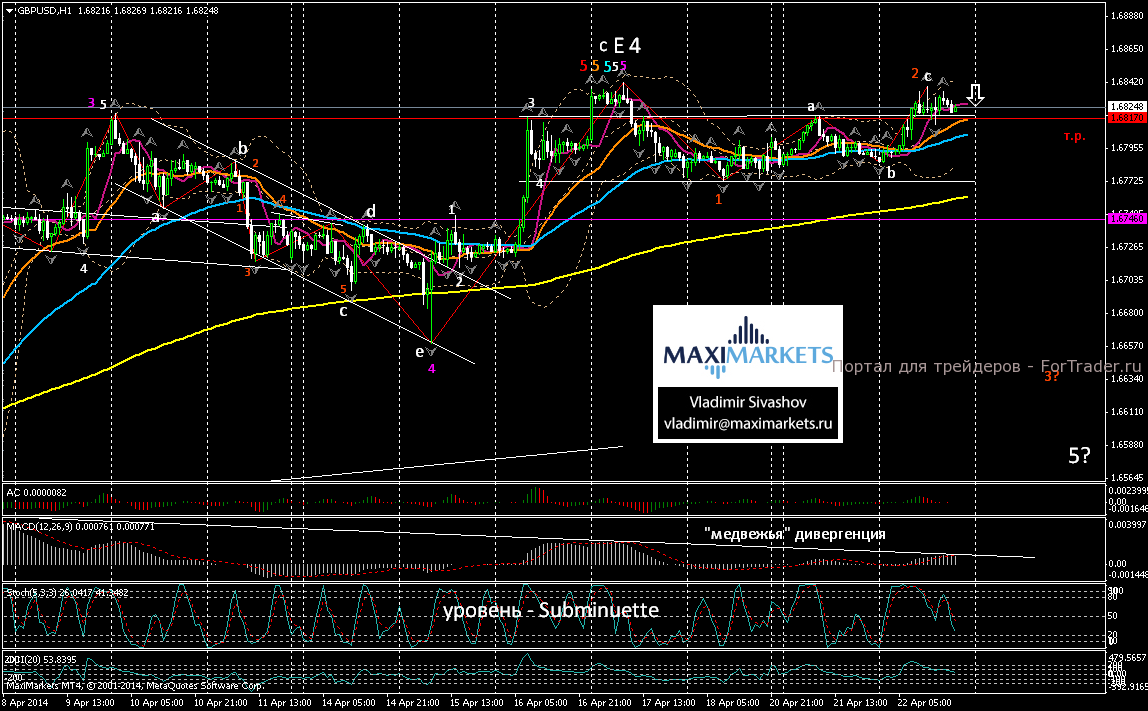
Task: Click the 10 Apr 05:00 time label
Action: click(156, 703)
